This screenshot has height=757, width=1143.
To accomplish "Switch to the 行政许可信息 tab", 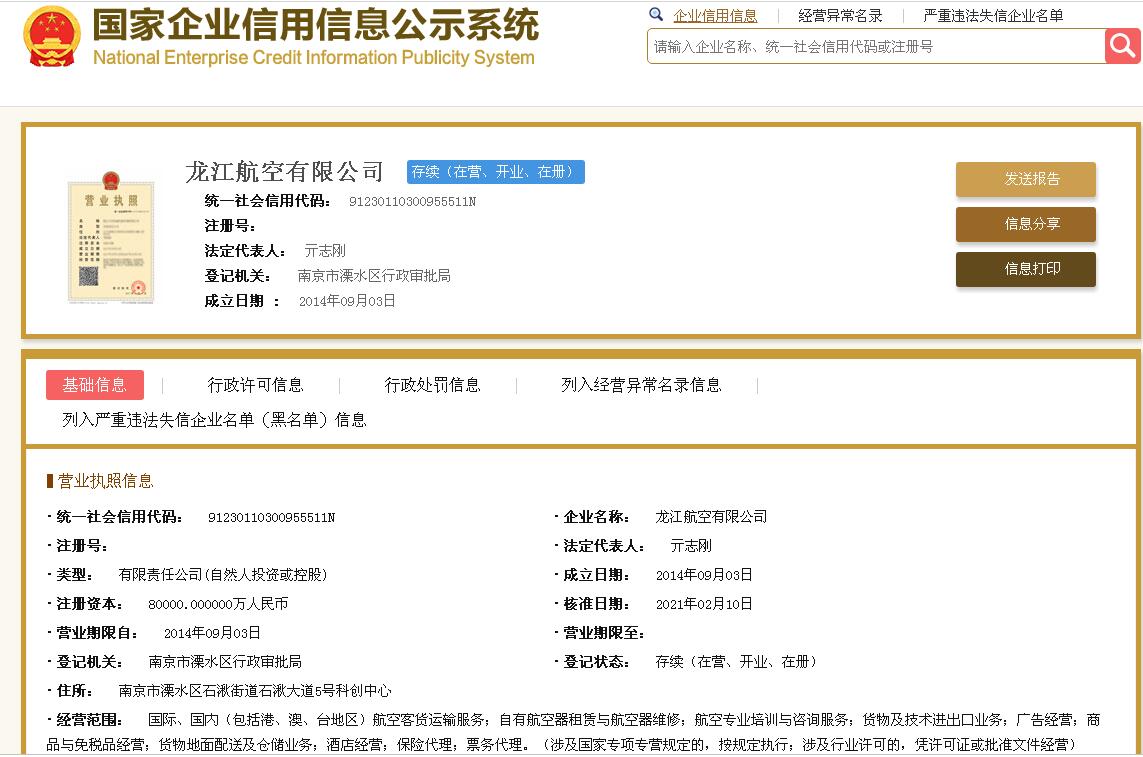I will (255, 385).
